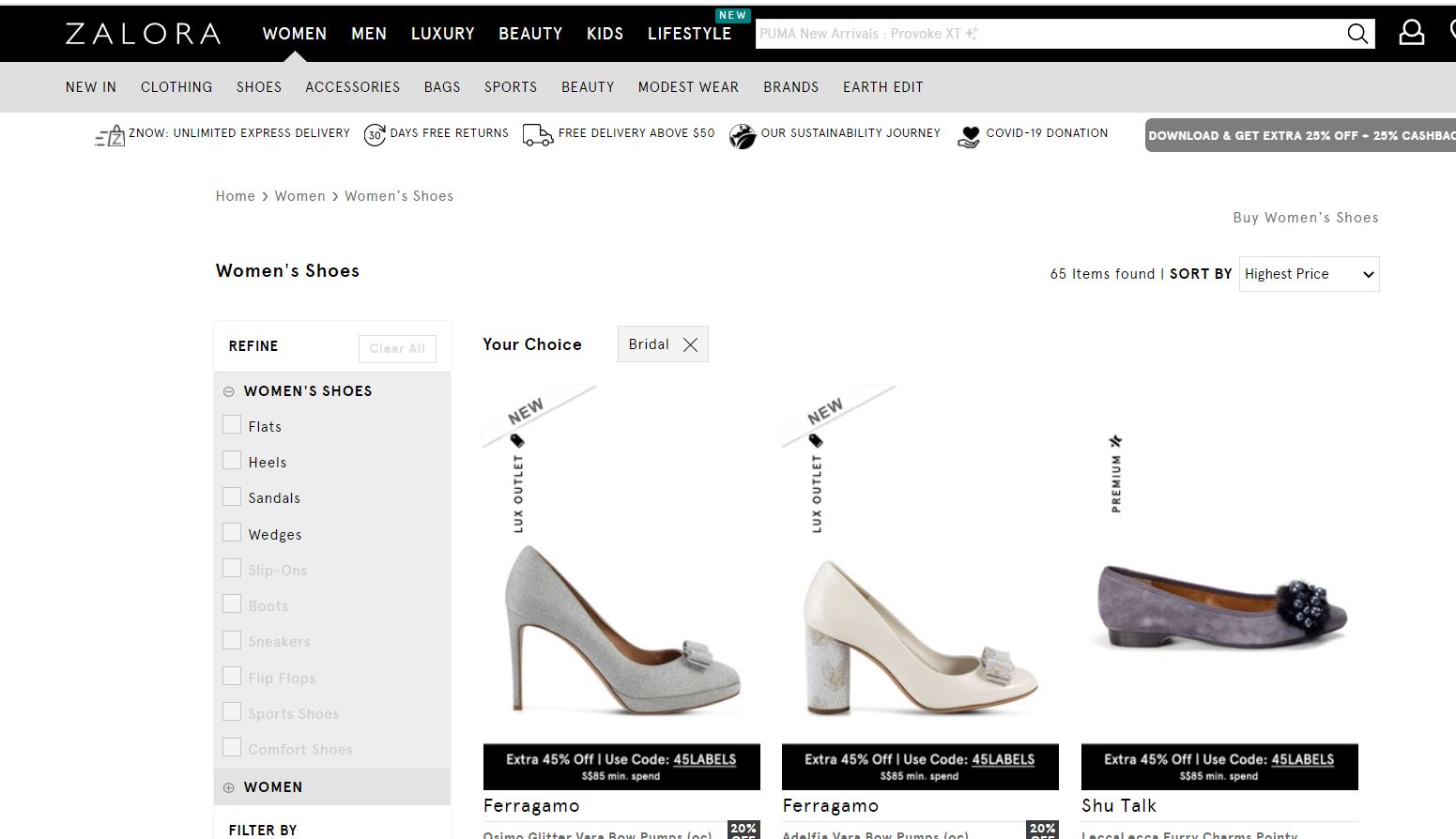Click the 45LABELS code under the silver pump
The height and width of the screenshot is (839, 1456).
tap(704, 759)
